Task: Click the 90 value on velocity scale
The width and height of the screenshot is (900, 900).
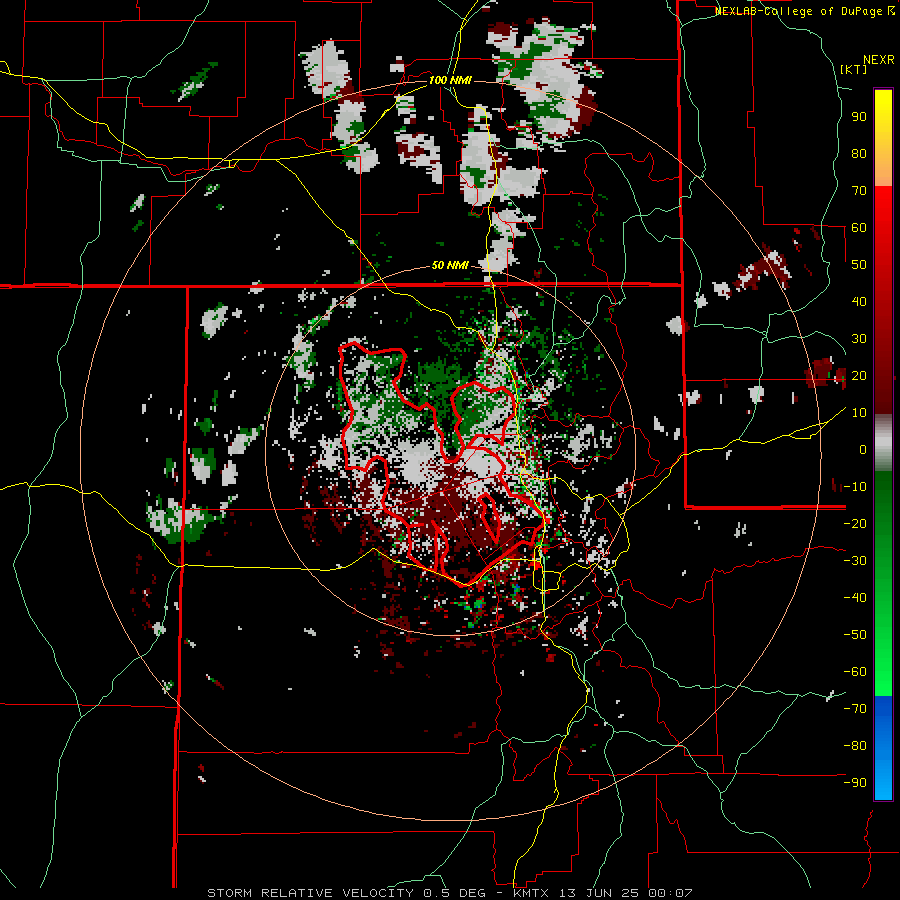Action: (859, 117)
